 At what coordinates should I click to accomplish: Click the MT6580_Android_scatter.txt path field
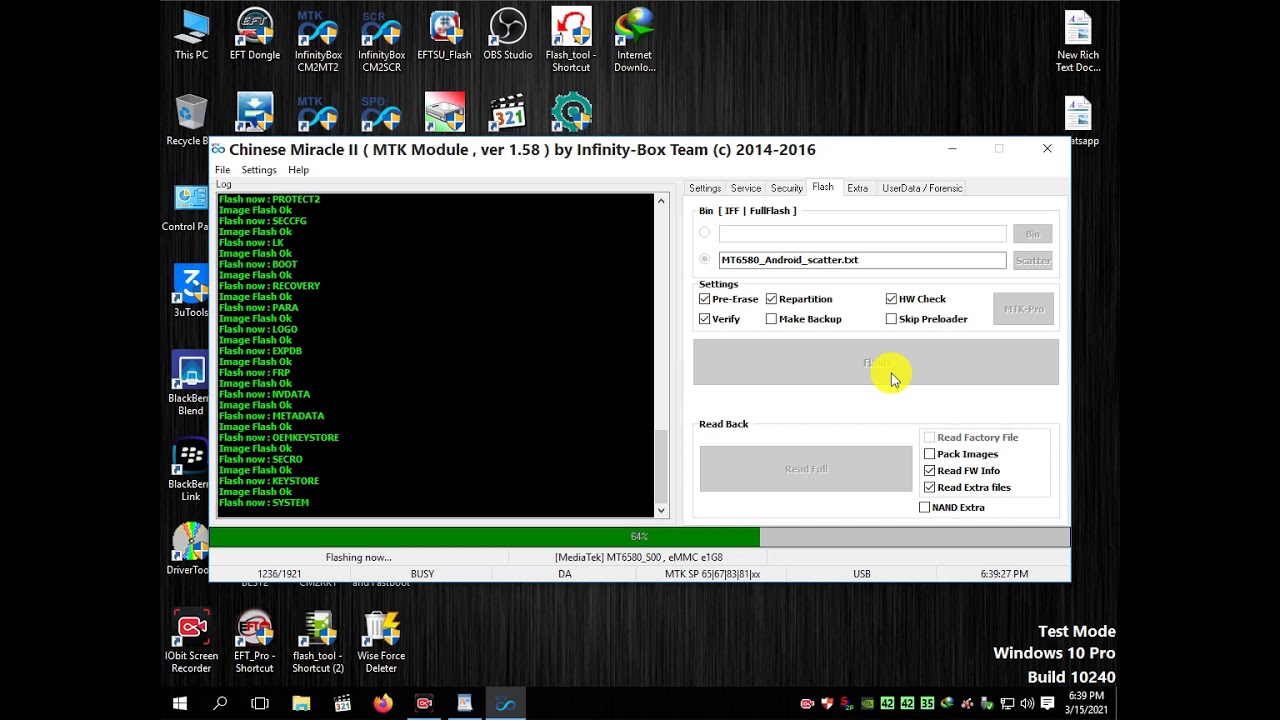pyautogui.click(x=862, y=260)
